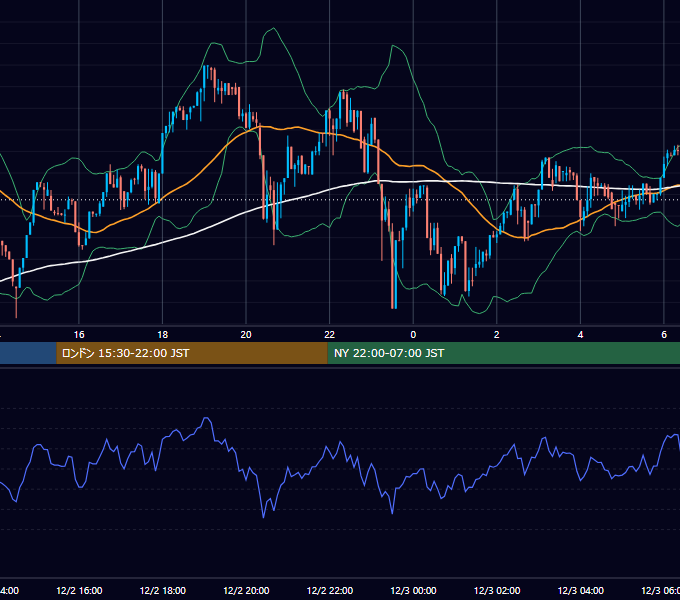Screen dimensions: 680x600
Task: Click the 20 hour label on upper axis
Action: click(x=246, y=335)
